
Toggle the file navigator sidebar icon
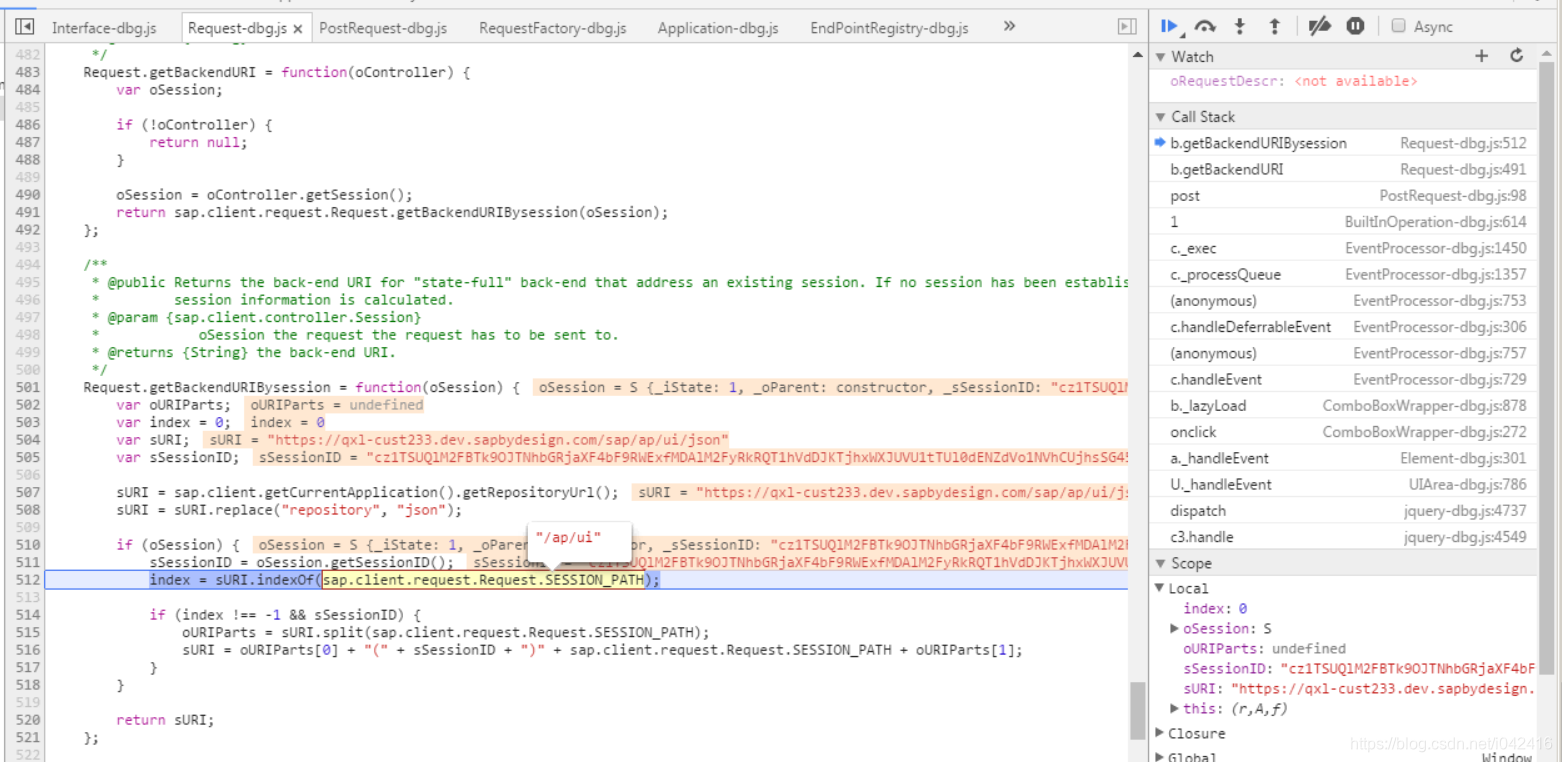click(x=25, y=27)
